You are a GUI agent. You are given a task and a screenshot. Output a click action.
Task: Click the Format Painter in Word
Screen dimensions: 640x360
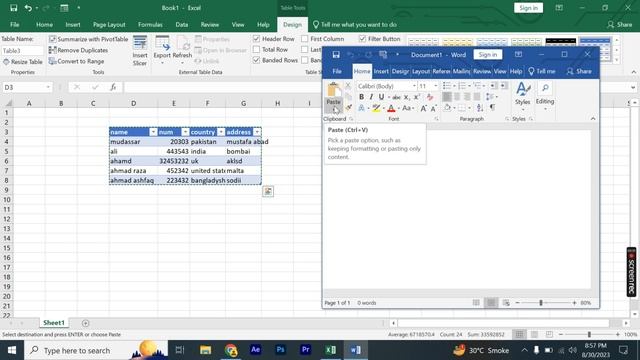click(x=349, y=107)
